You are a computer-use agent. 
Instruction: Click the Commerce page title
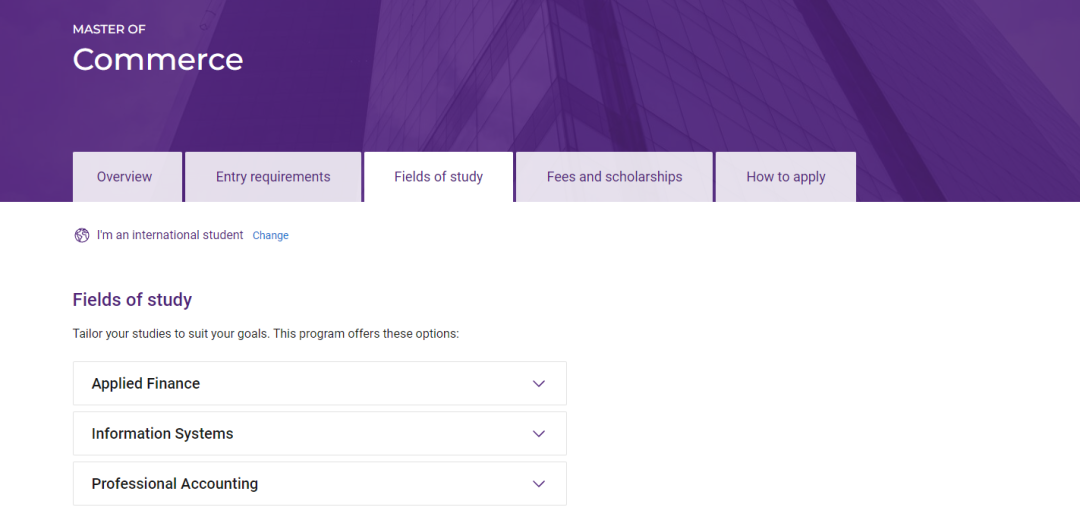point(158,60)
